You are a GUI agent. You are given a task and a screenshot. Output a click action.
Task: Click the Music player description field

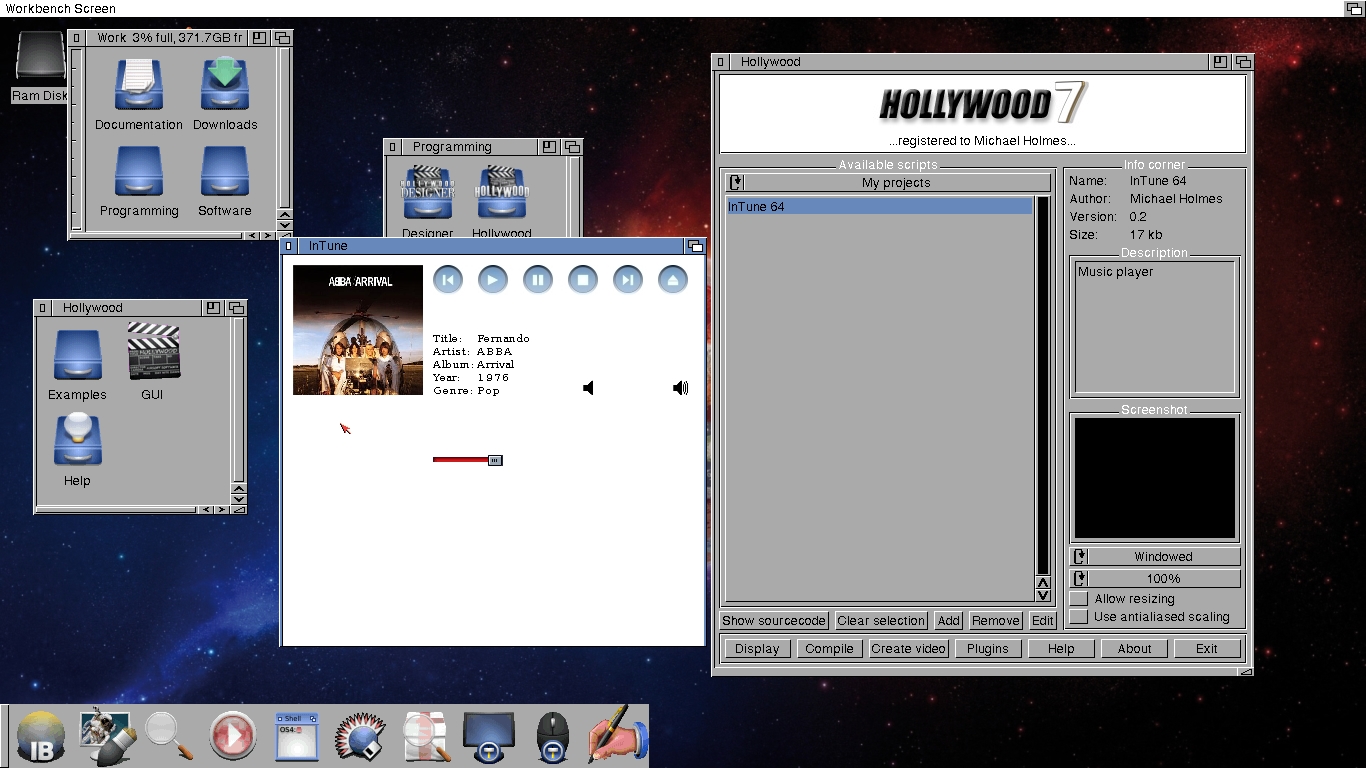(1155, 328)
